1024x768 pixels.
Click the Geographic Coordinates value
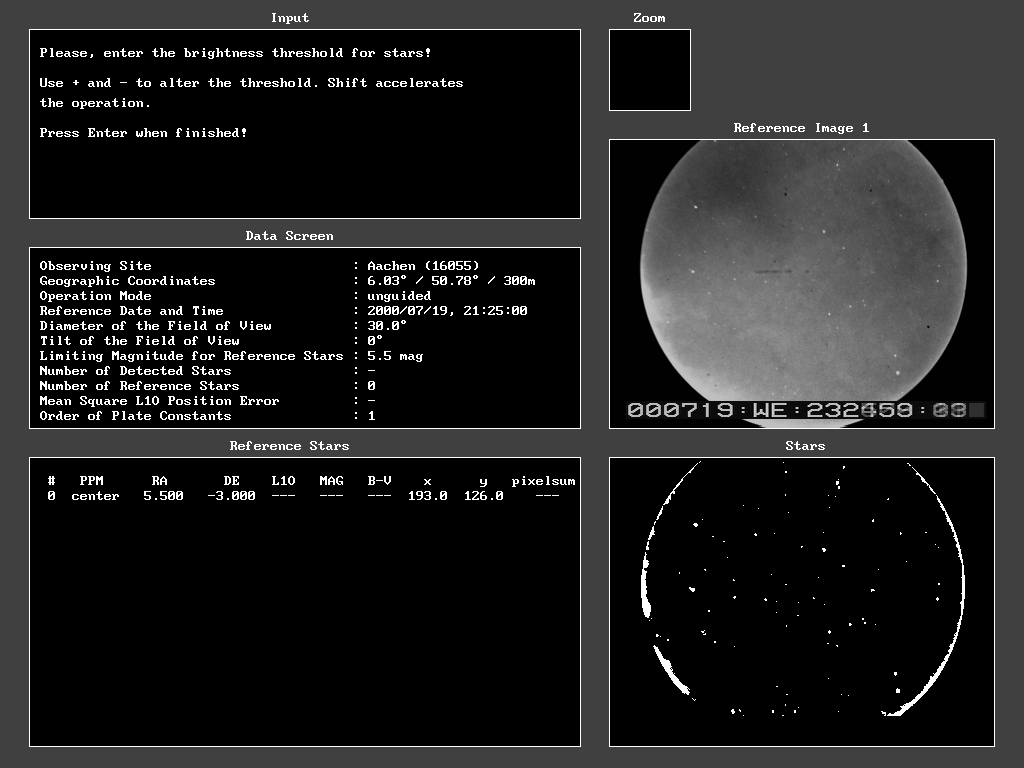[451, 281]
